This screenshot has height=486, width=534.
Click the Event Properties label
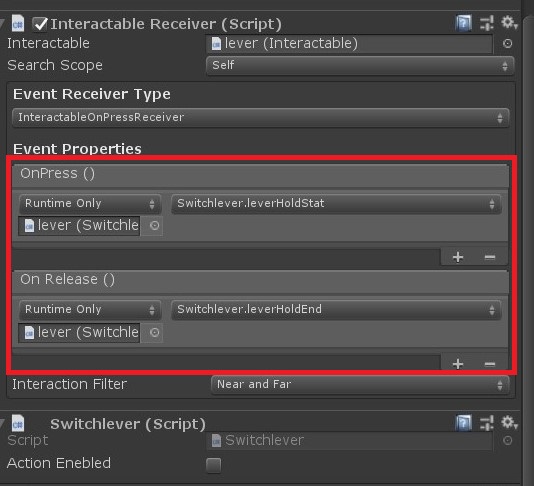77,149
